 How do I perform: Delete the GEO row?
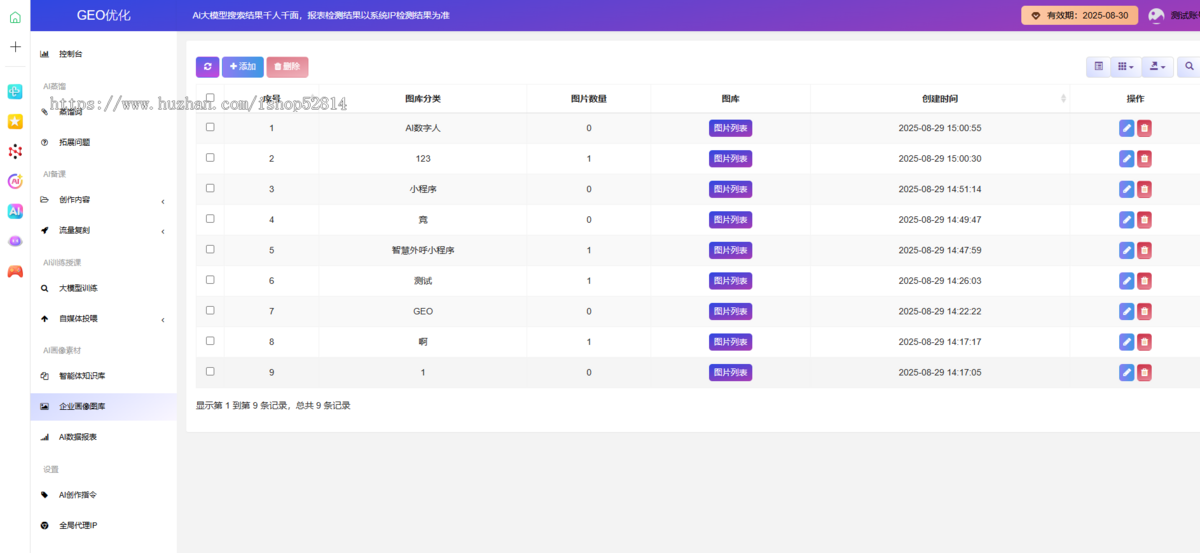(1144, 311)
